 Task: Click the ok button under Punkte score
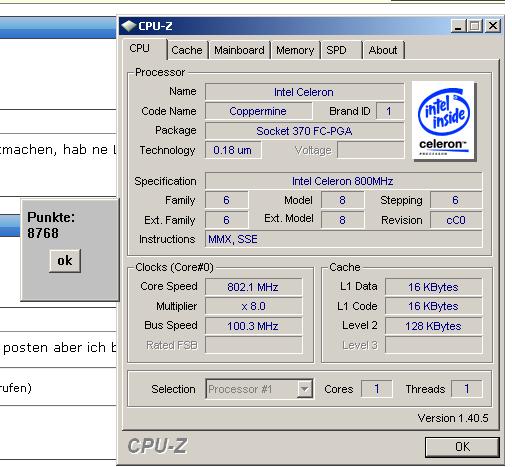tap(65, 261)
